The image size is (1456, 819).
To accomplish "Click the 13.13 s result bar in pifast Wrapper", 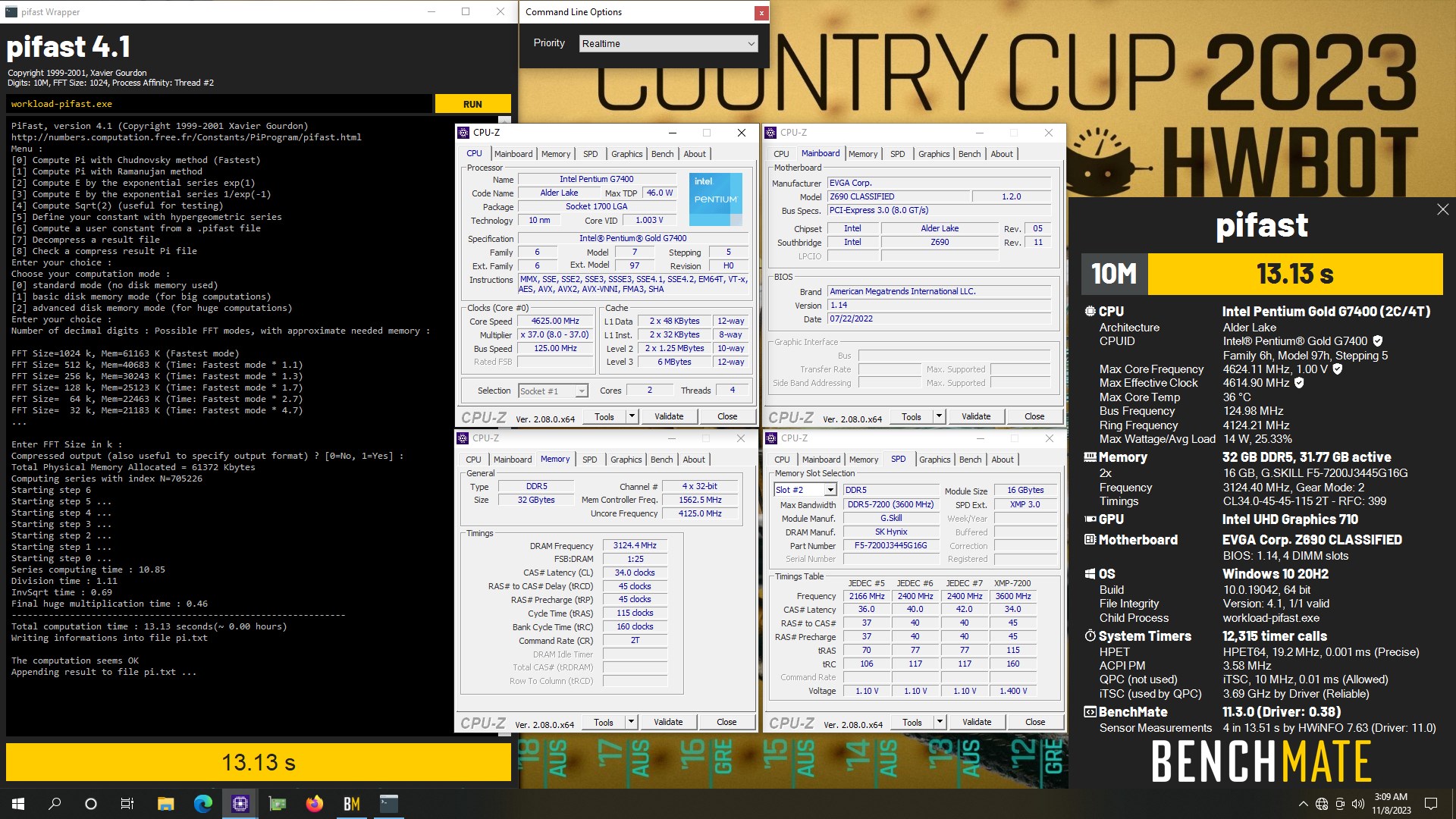I will point(259,762).
